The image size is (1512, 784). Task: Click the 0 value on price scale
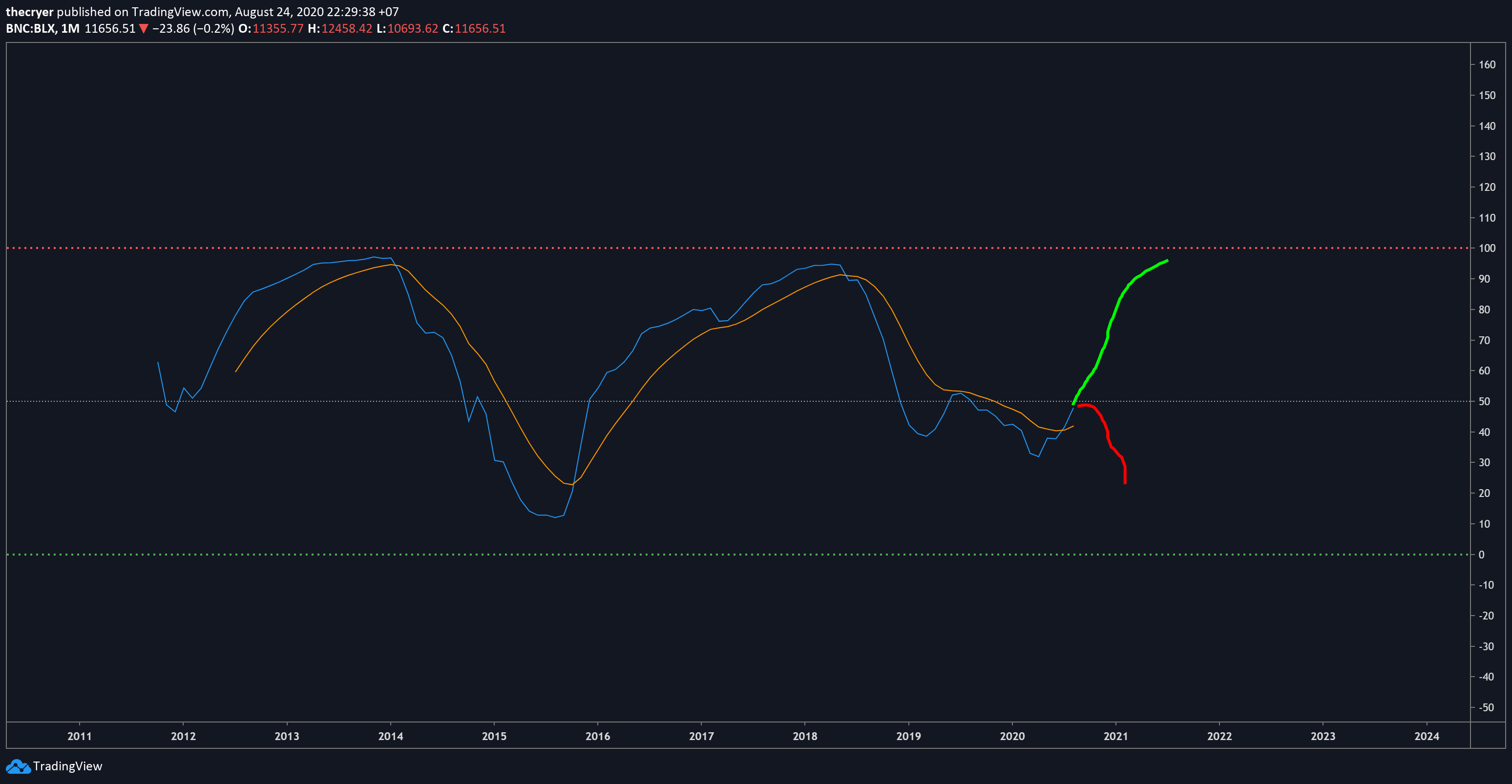[1482, 555]
